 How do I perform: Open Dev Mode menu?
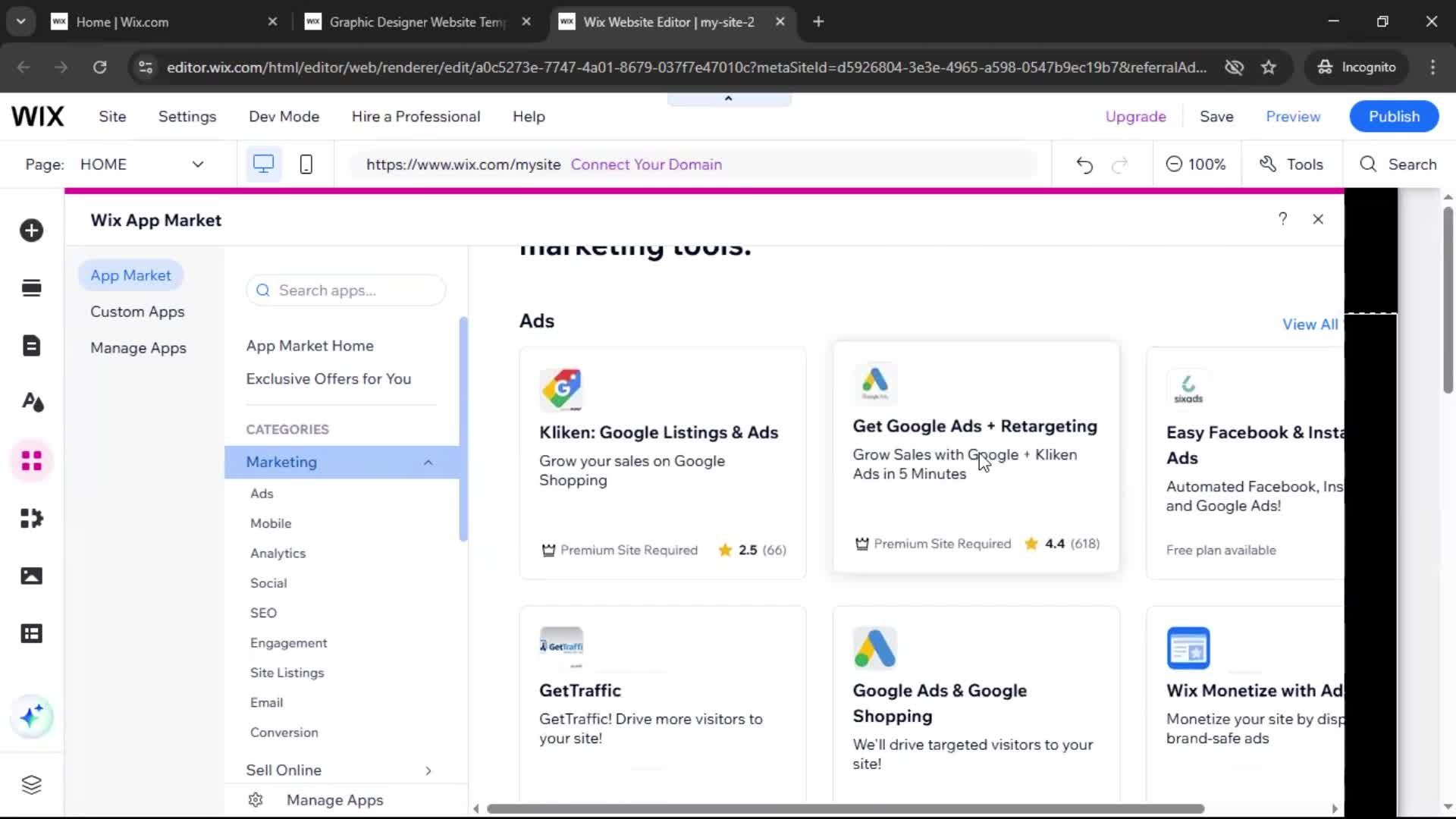284,117
